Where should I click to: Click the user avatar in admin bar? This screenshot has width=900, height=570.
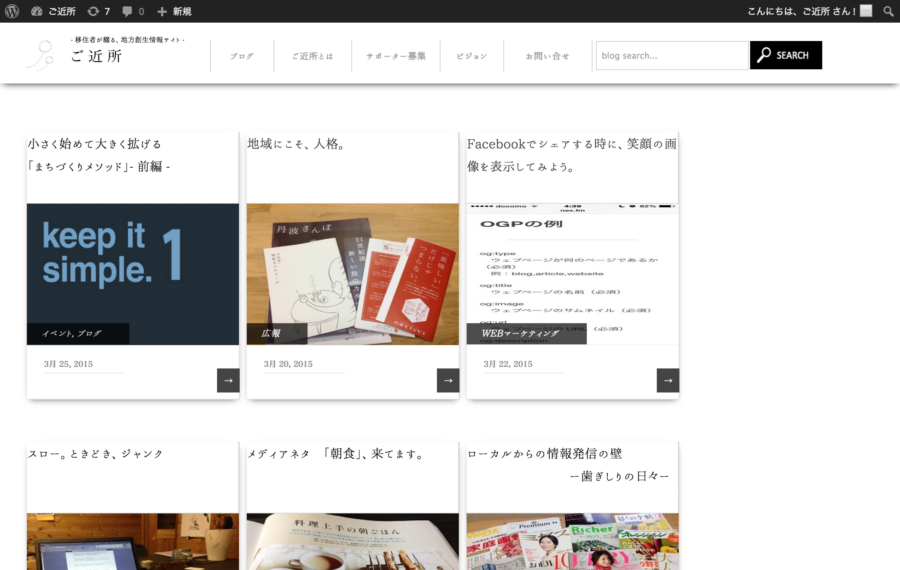click(866, 11)
